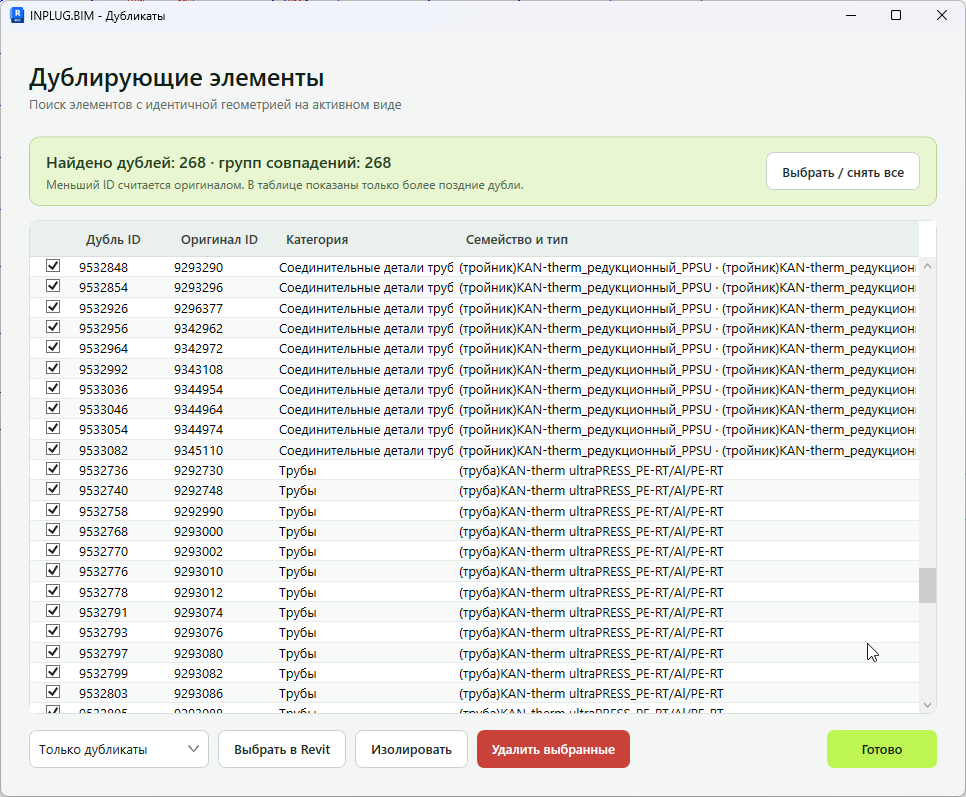This screenshot has width=966, height=797.
Task: Sort by the 'Оригинал ID' column header
Action: point(219,240)
